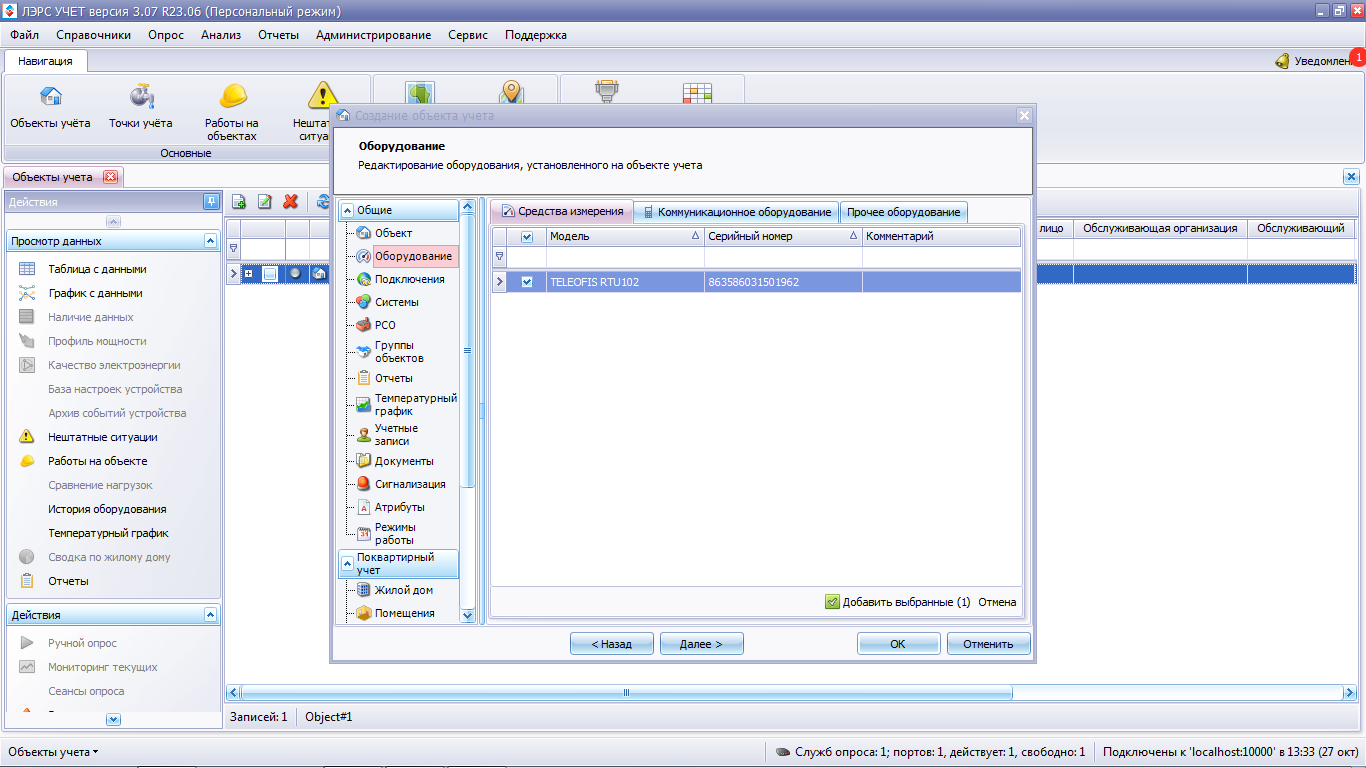The height and width of the screenshot is (768, 1366).
Task: Open Таблица с данными in actions panel
Action: coord(97,269)
